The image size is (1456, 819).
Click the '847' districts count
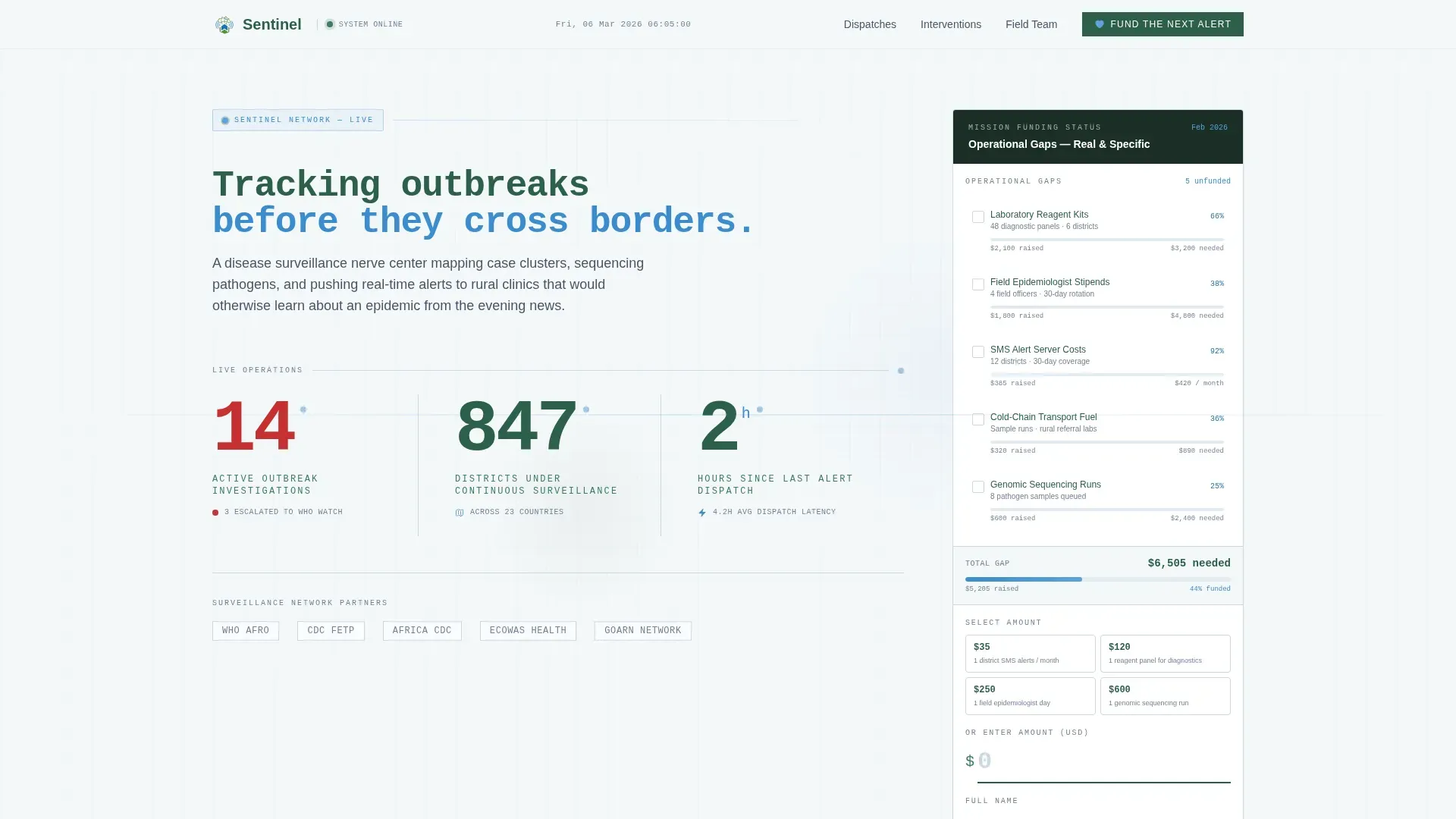(x=516, y=428)
